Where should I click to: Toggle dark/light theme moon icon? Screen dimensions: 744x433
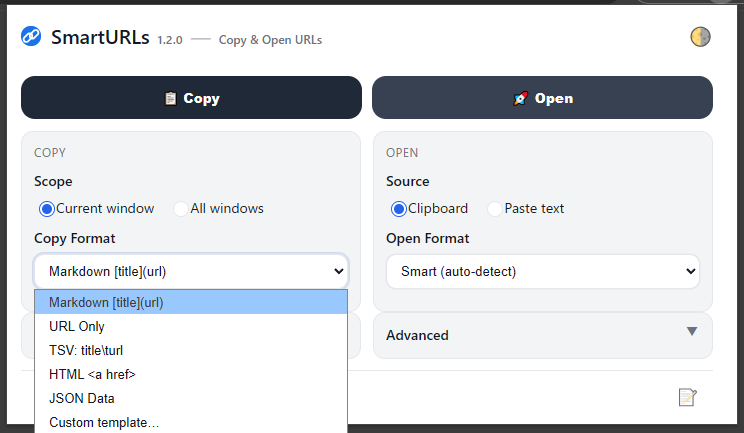pyautogui.click(x=700, y=37)
